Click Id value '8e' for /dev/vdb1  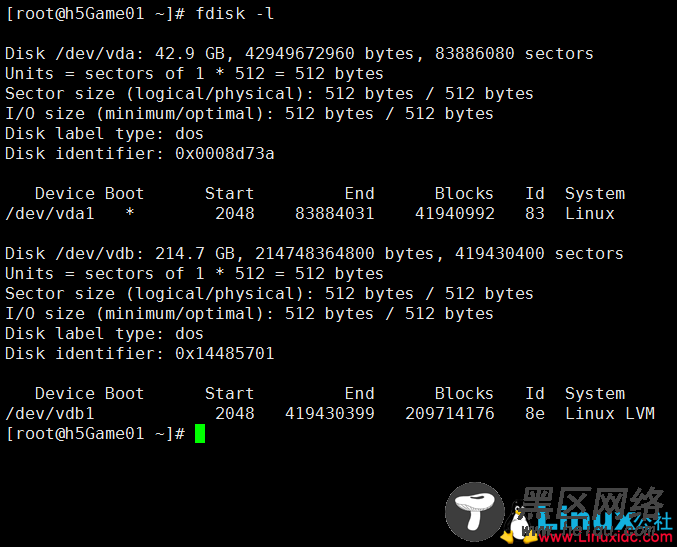tap(535, 414)
